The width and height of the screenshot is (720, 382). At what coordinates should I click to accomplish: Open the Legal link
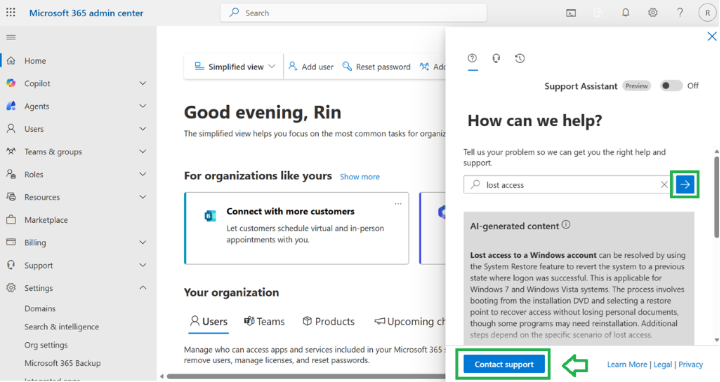[x=663, y=364]
